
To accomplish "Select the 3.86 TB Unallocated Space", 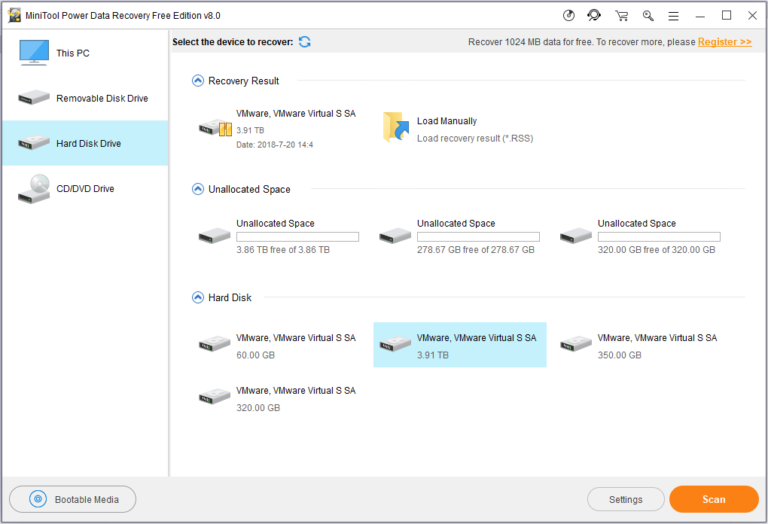I will tap(279, 237).
